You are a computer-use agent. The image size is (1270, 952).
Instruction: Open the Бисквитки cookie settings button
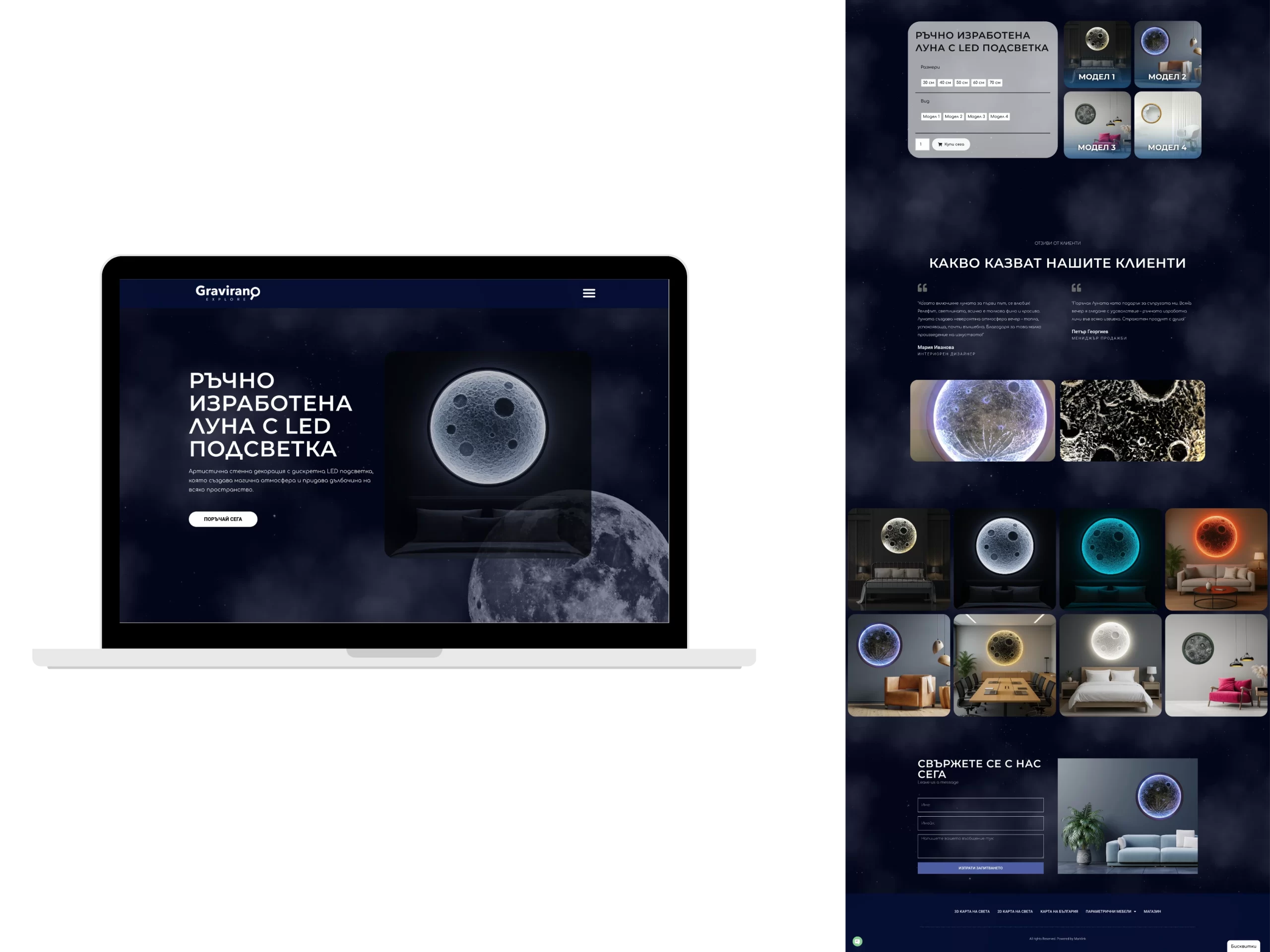coord(1243,946)
